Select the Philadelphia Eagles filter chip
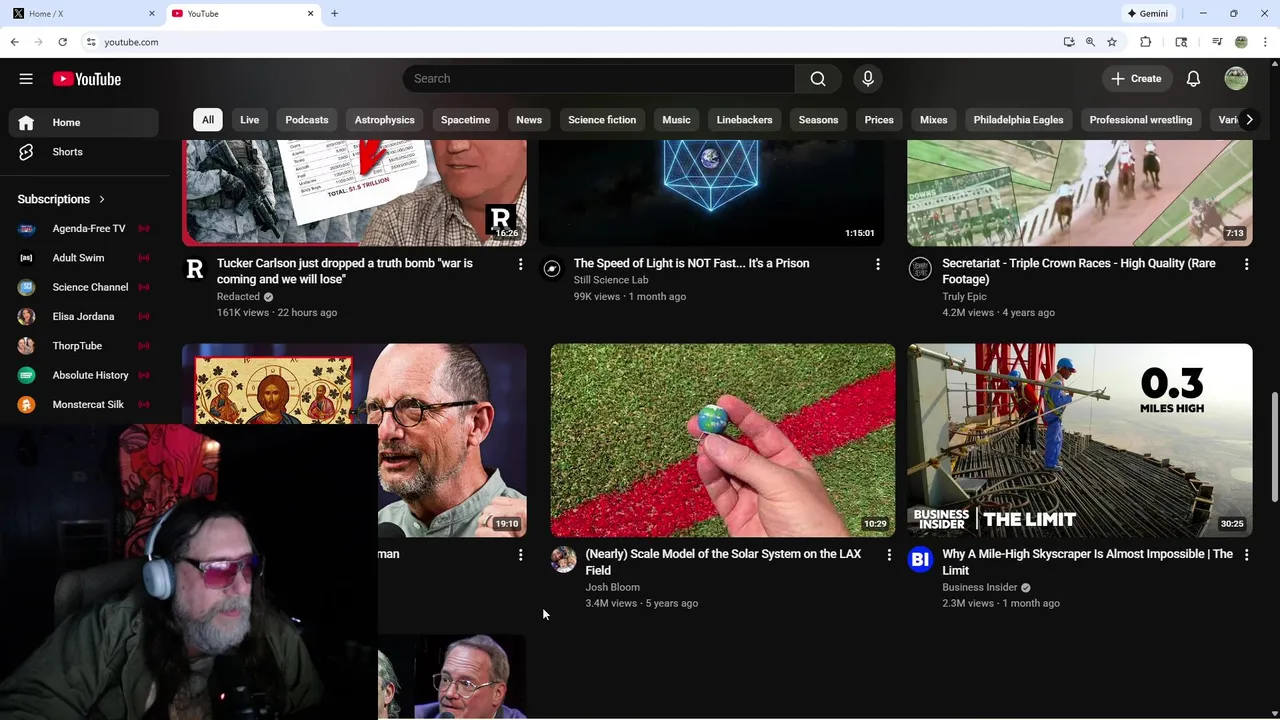 pyautogui.click(x=1018, y=120)
